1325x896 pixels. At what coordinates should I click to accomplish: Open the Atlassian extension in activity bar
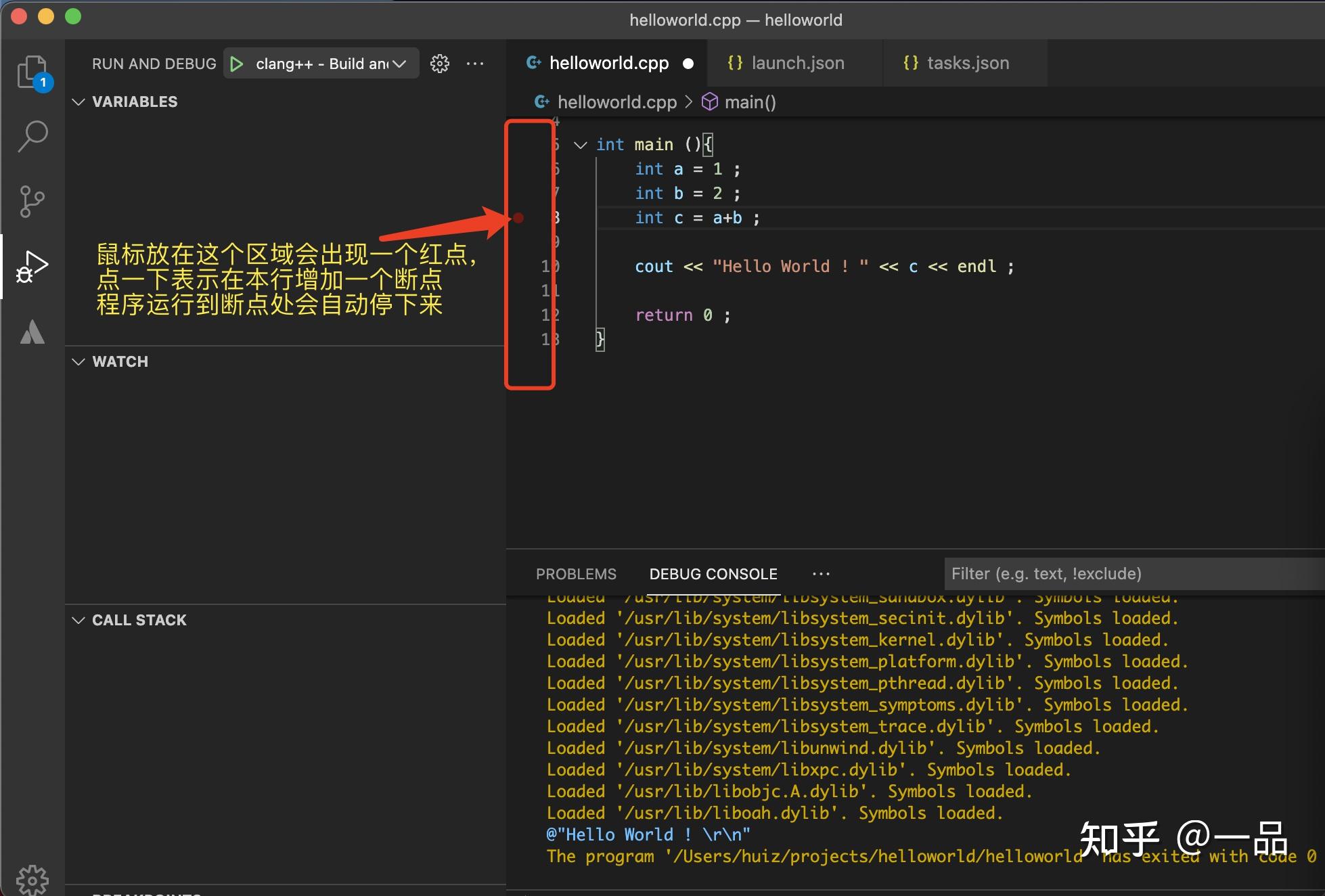point(32,331)
